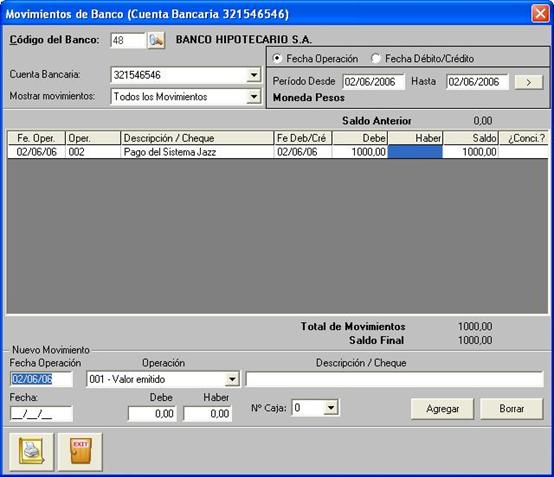Close the Movimientos de Banco window
The height and width of the screenshot is (477, 554).
pos(540,14)
